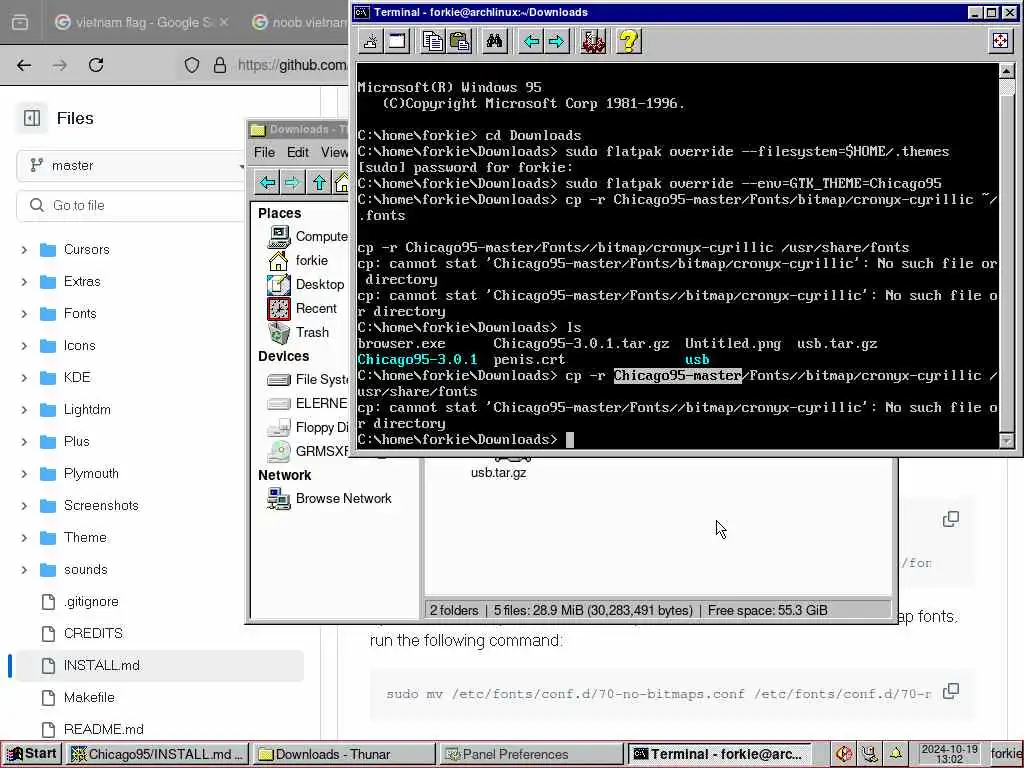This screenshot has width=1024, height=768.
Task: Open .gitignore file in GitHub tree
Action: point(91,601)
